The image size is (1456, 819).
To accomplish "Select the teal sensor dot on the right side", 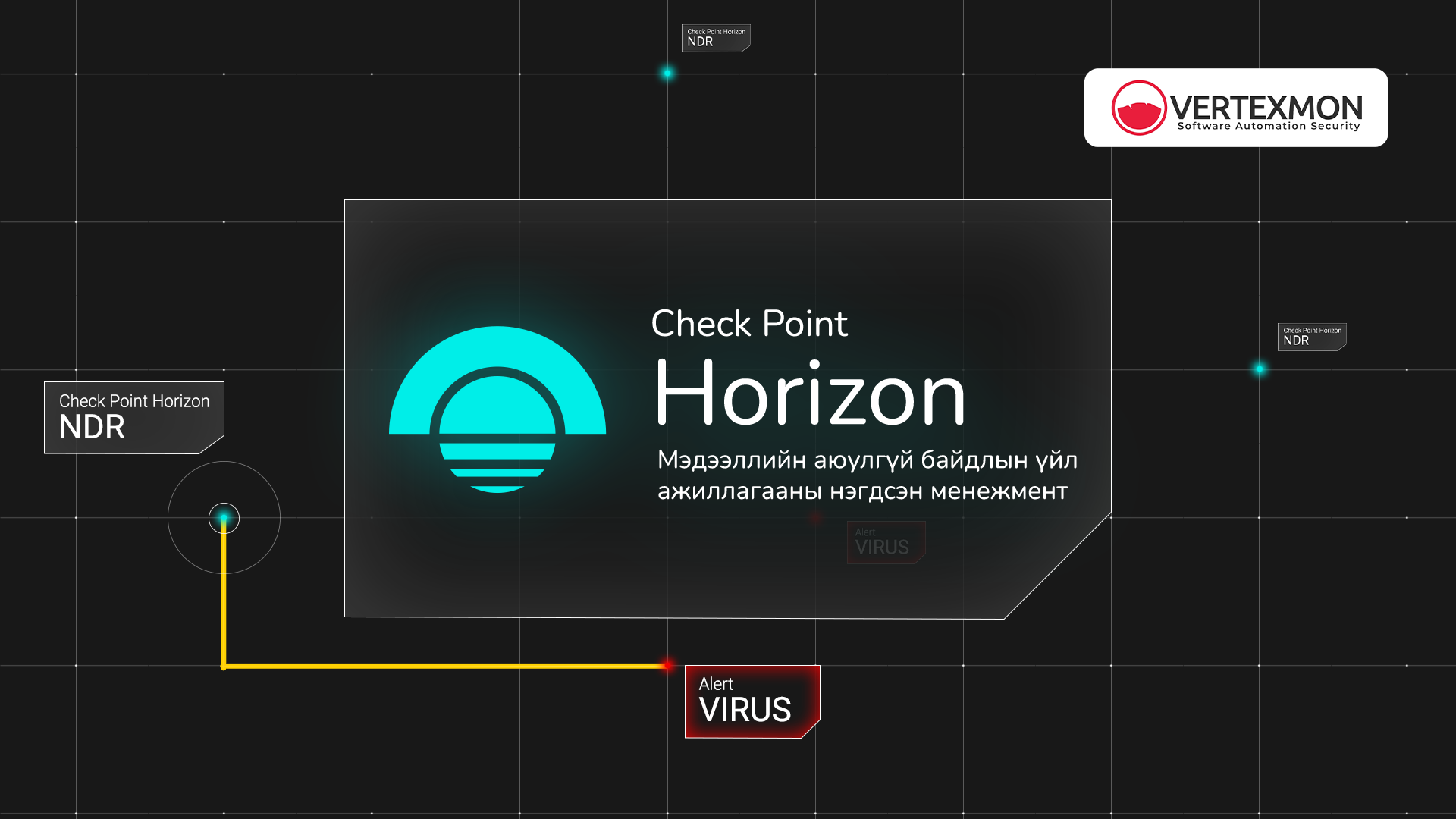I will click(x=1259, y=371).
